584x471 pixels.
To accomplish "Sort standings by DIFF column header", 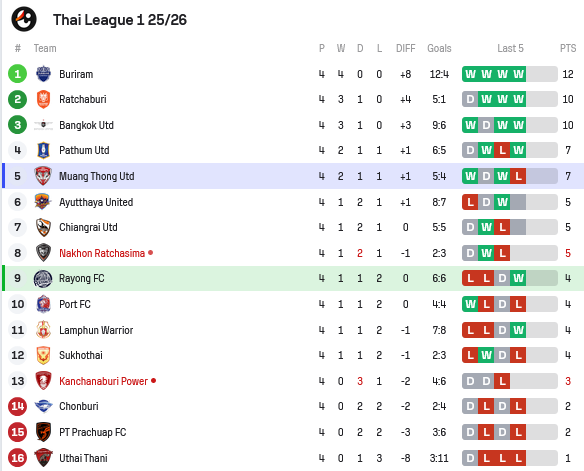I will (x=405, y=48).
